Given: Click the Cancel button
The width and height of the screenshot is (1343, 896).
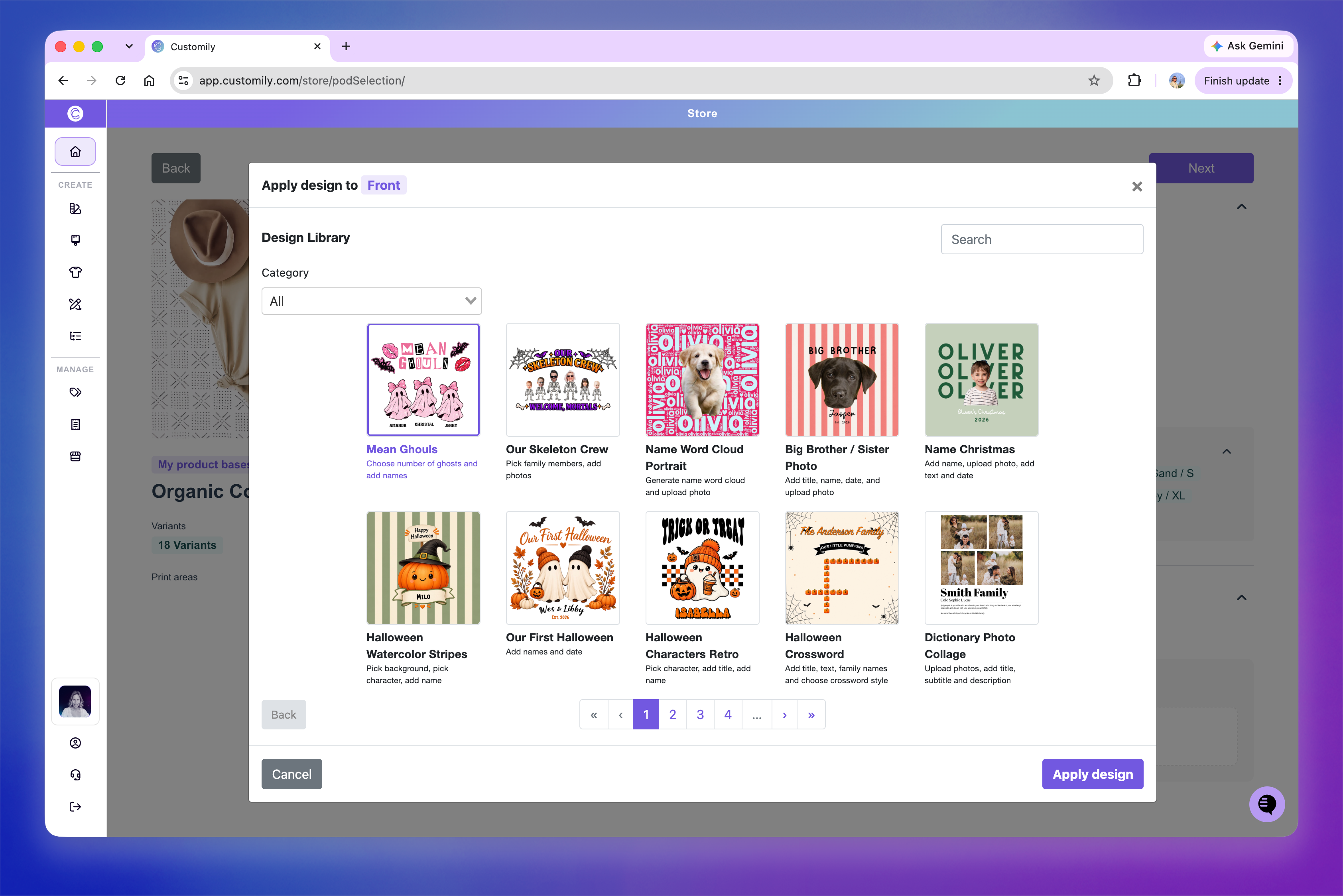Looking at the screenshot, I should [x=291, y=774].
